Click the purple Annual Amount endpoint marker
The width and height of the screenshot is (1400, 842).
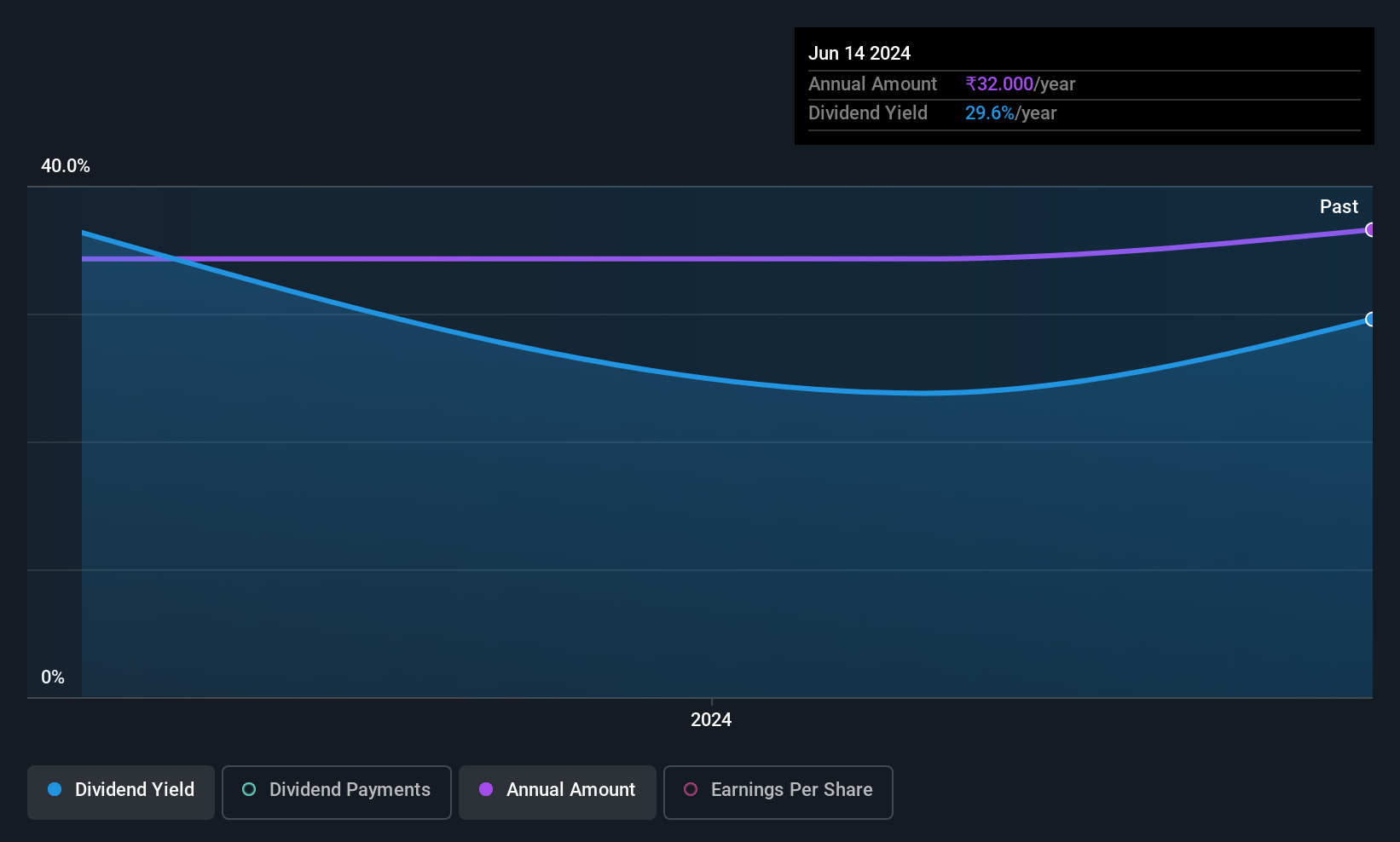tap(1370, 229)
